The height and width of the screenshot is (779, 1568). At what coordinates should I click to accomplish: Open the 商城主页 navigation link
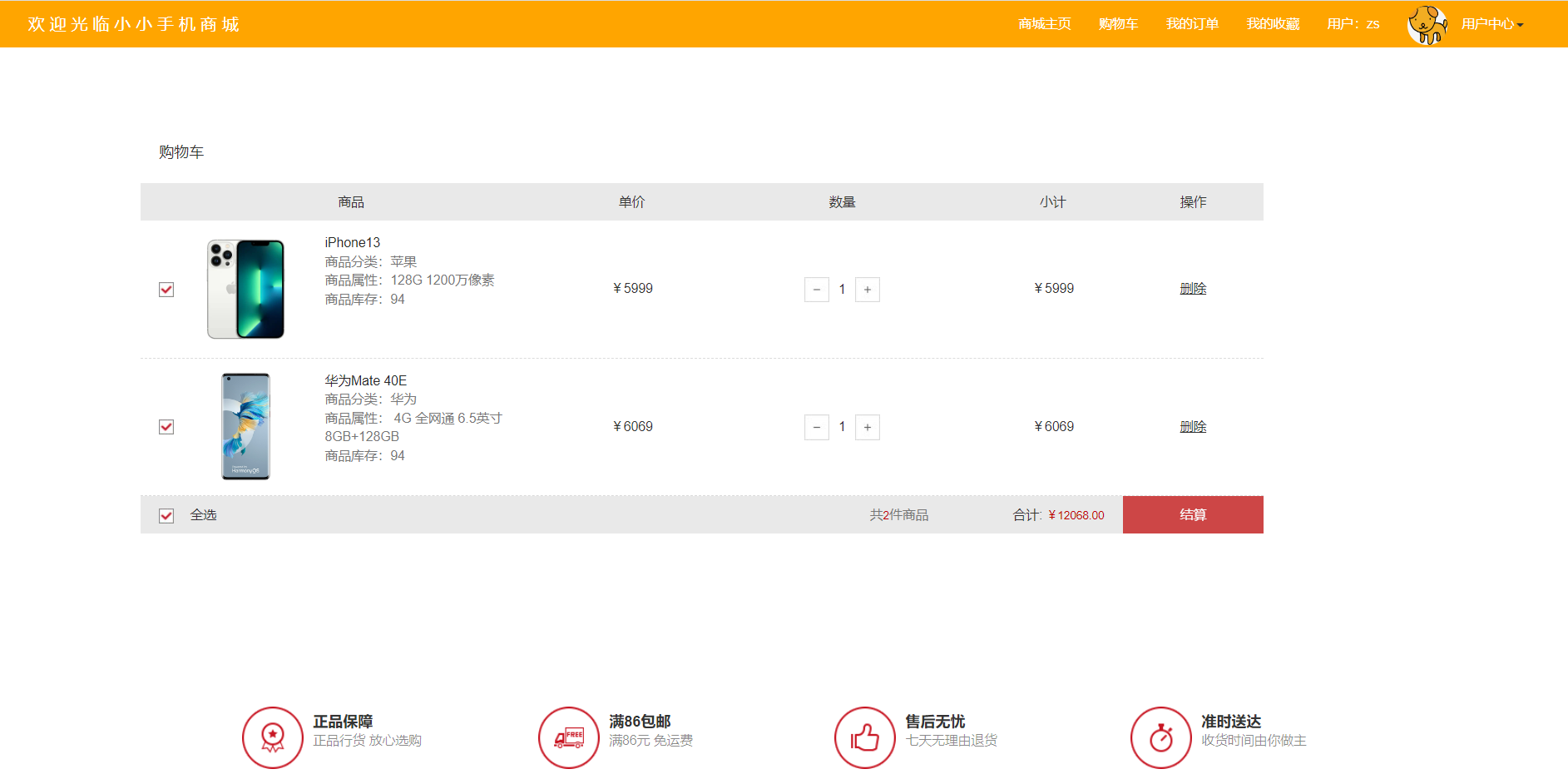click(x=1044, y=24)
